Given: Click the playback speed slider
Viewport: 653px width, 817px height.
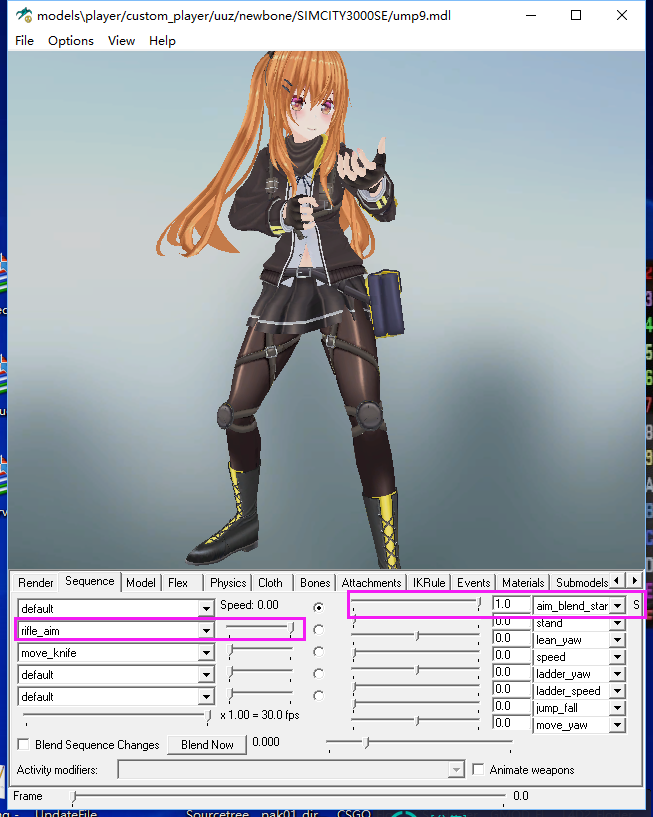Looking at the screenshot, I should 117,715.
